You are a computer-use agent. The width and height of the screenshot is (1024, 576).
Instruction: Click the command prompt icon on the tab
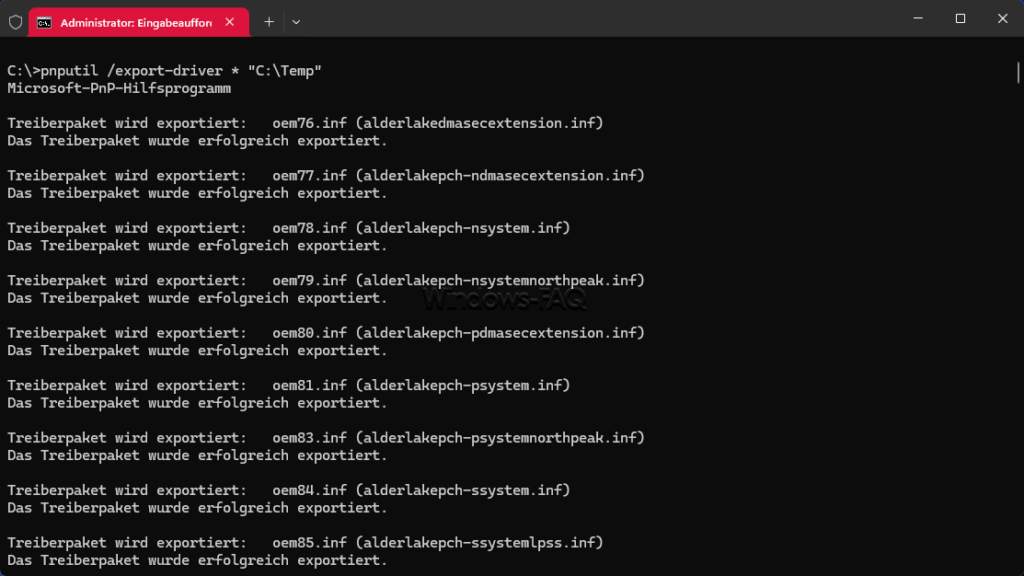click(x=44, y=23)
